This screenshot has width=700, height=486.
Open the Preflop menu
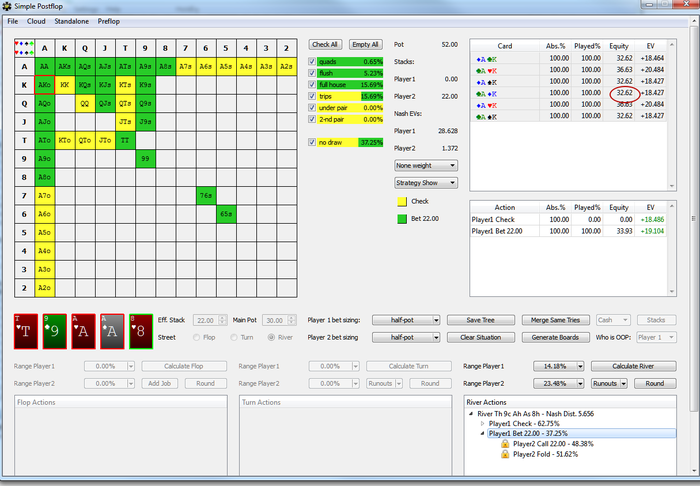pyautogui.click(x=109, y=20)
